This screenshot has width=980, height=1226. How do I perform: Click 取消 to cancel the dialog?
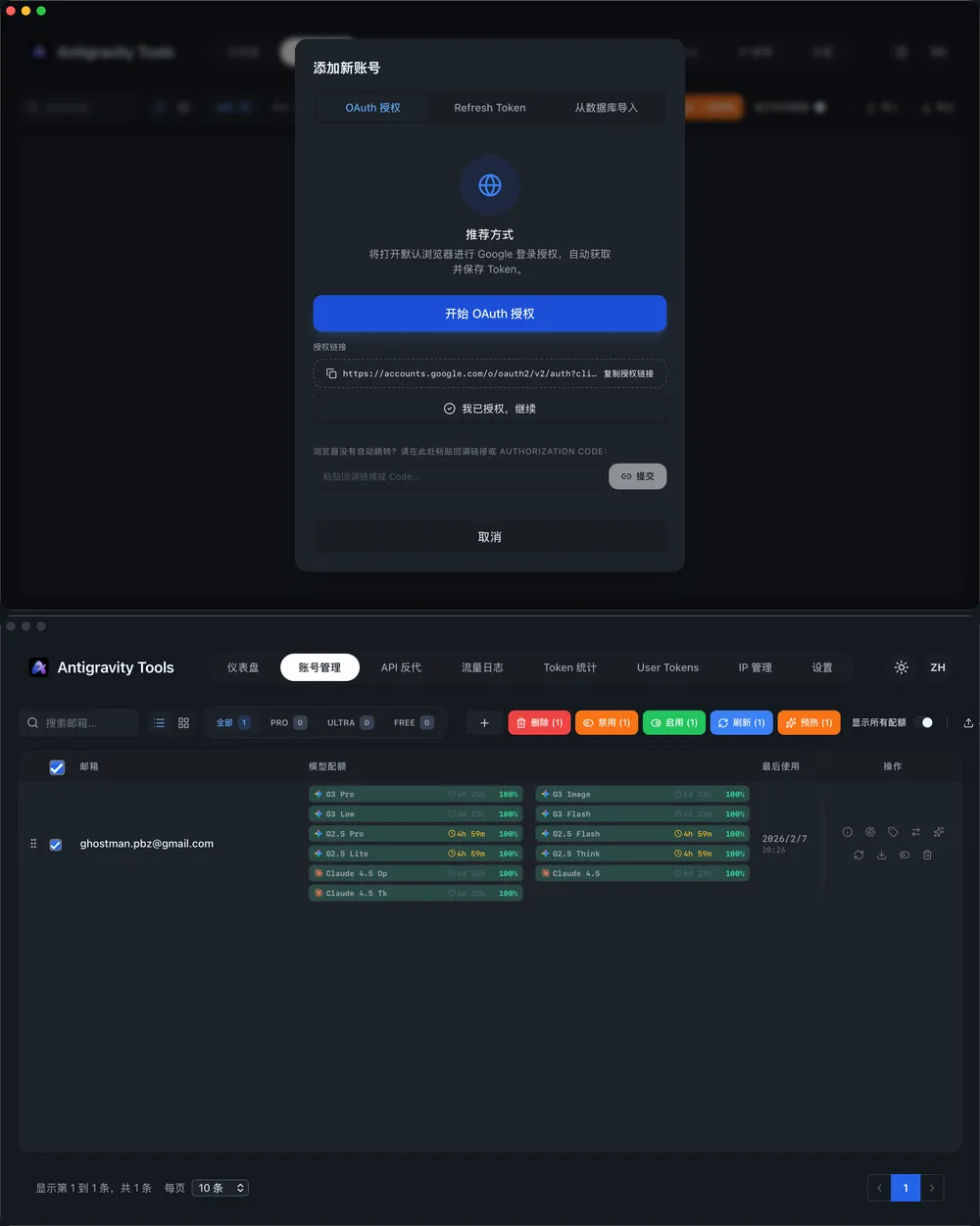pos(490,537)
